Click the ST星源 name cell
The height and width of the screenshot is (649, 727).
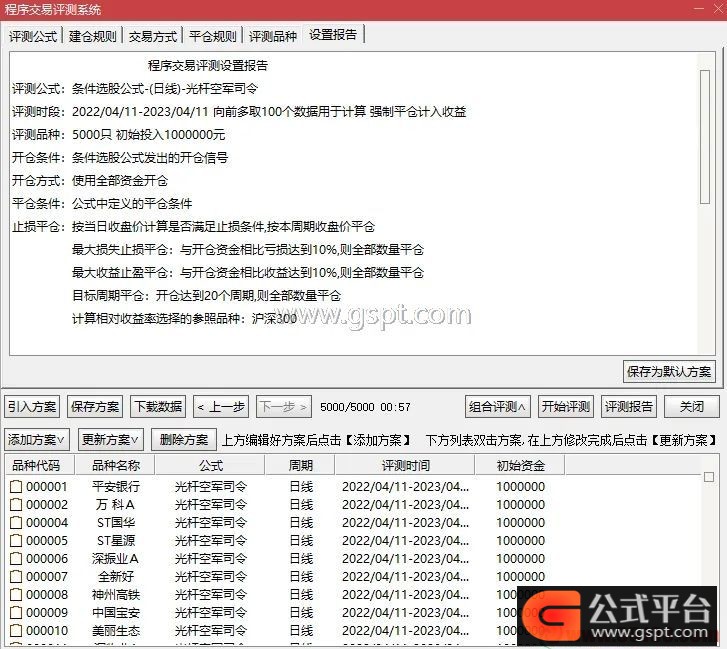pyautogui.click(x=115, y=541)
